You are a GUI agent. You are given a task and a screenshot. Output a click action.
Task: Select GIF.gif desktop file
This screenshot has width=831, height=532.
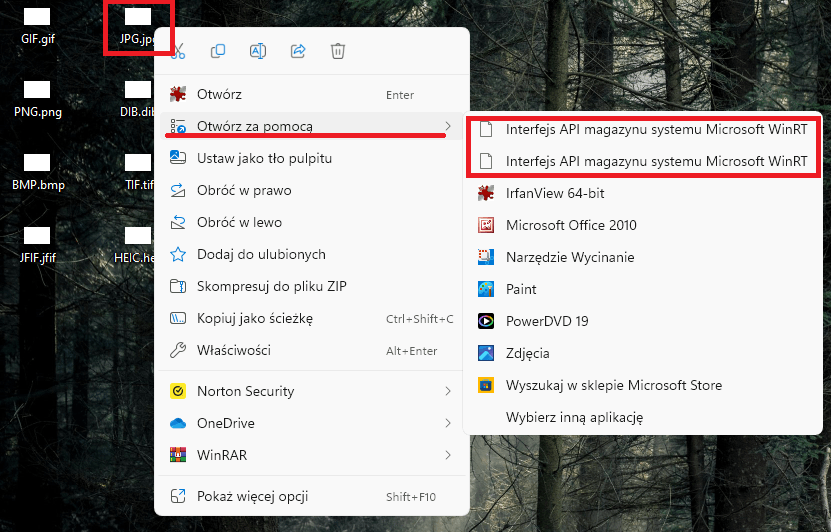coord(37,26)
